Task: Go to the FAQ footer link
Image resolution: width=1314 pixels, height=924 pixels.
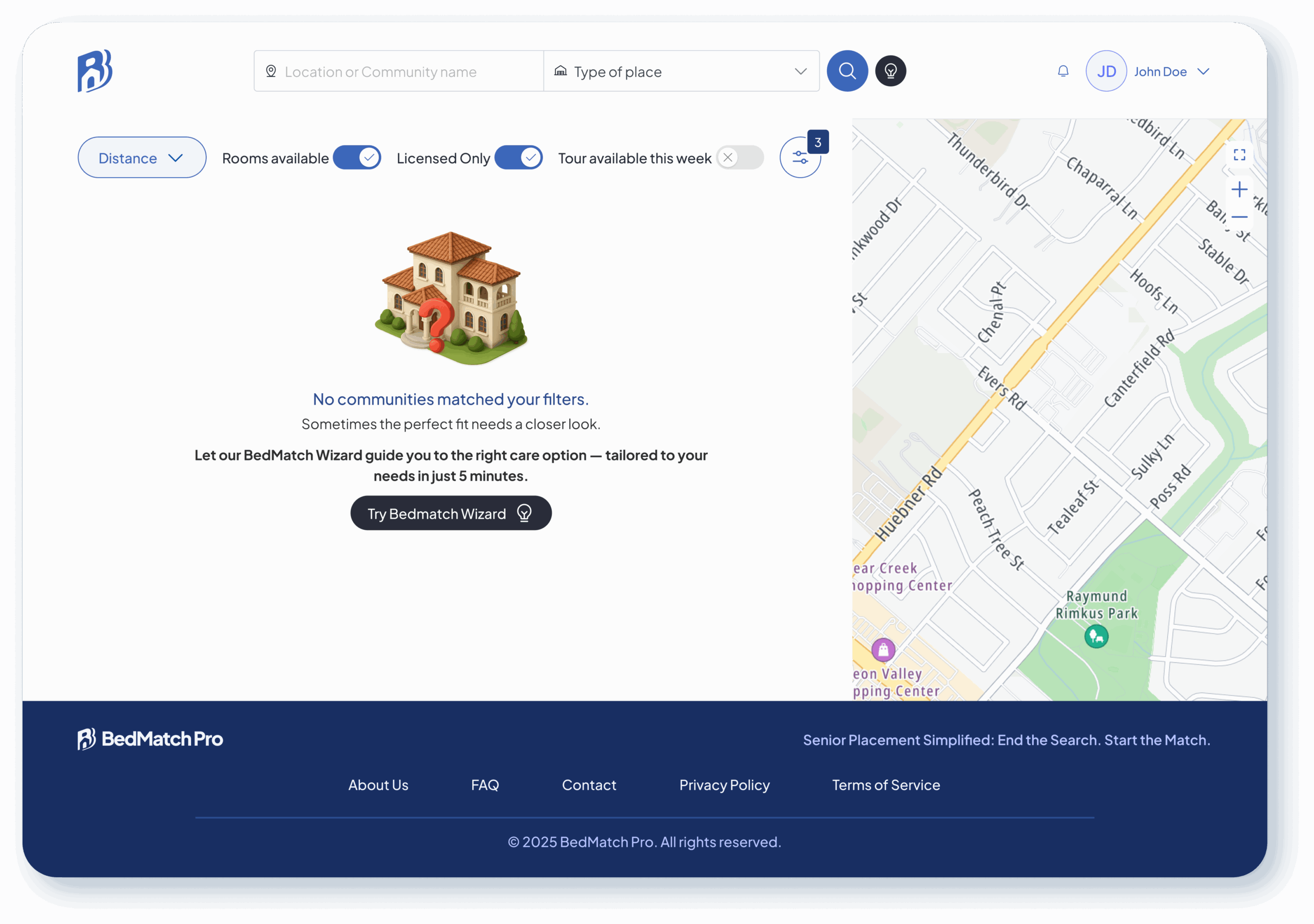Action: [x=485, y=785]
